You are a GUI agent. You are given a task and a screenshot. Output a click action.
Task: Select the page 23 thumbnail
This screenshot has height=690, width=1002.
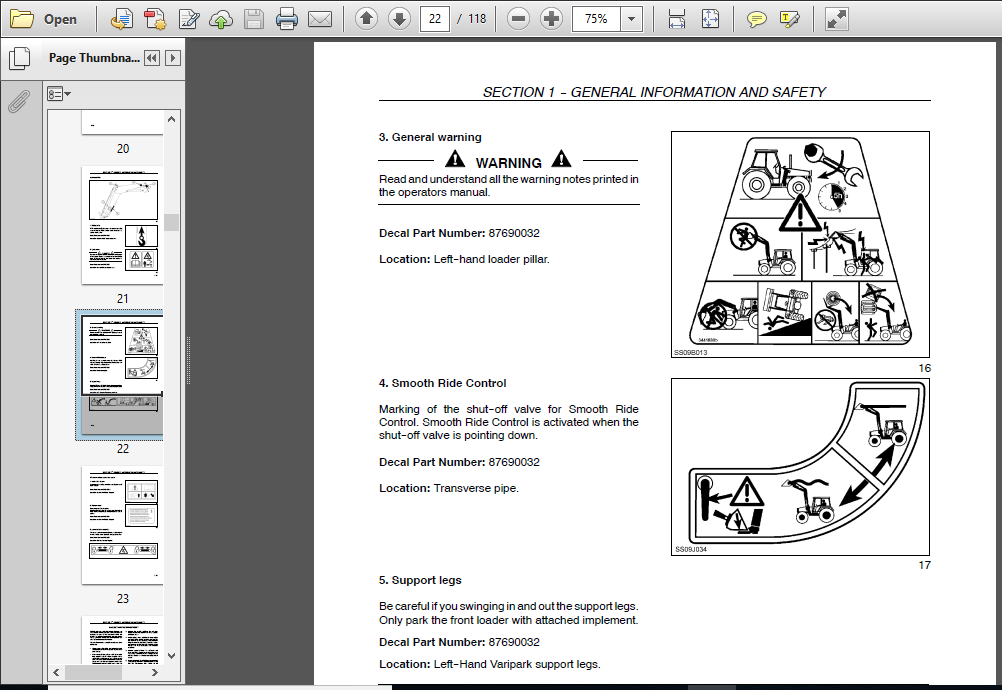123,525
